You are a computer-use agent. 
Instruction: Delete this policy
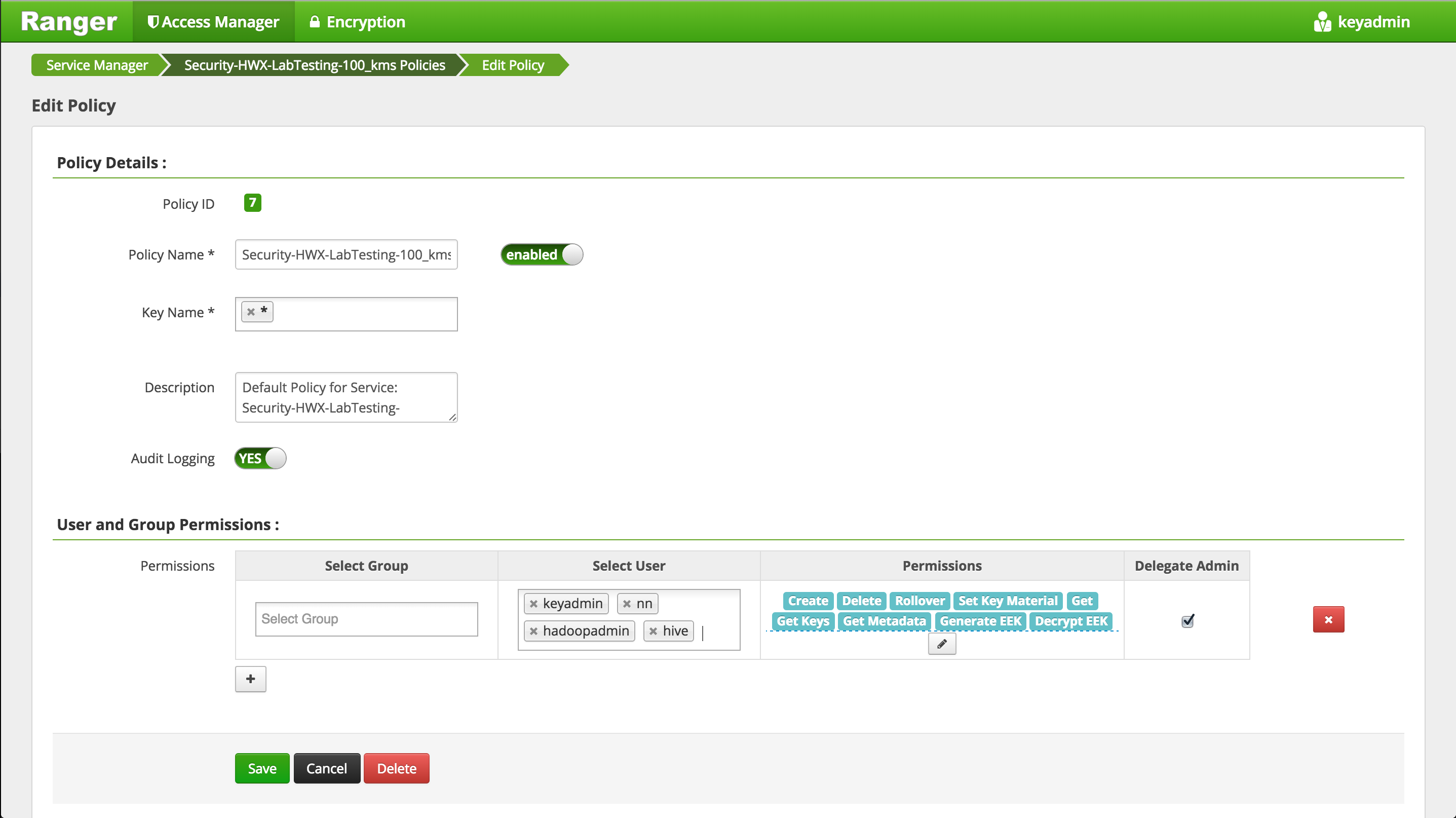(396, 768)
